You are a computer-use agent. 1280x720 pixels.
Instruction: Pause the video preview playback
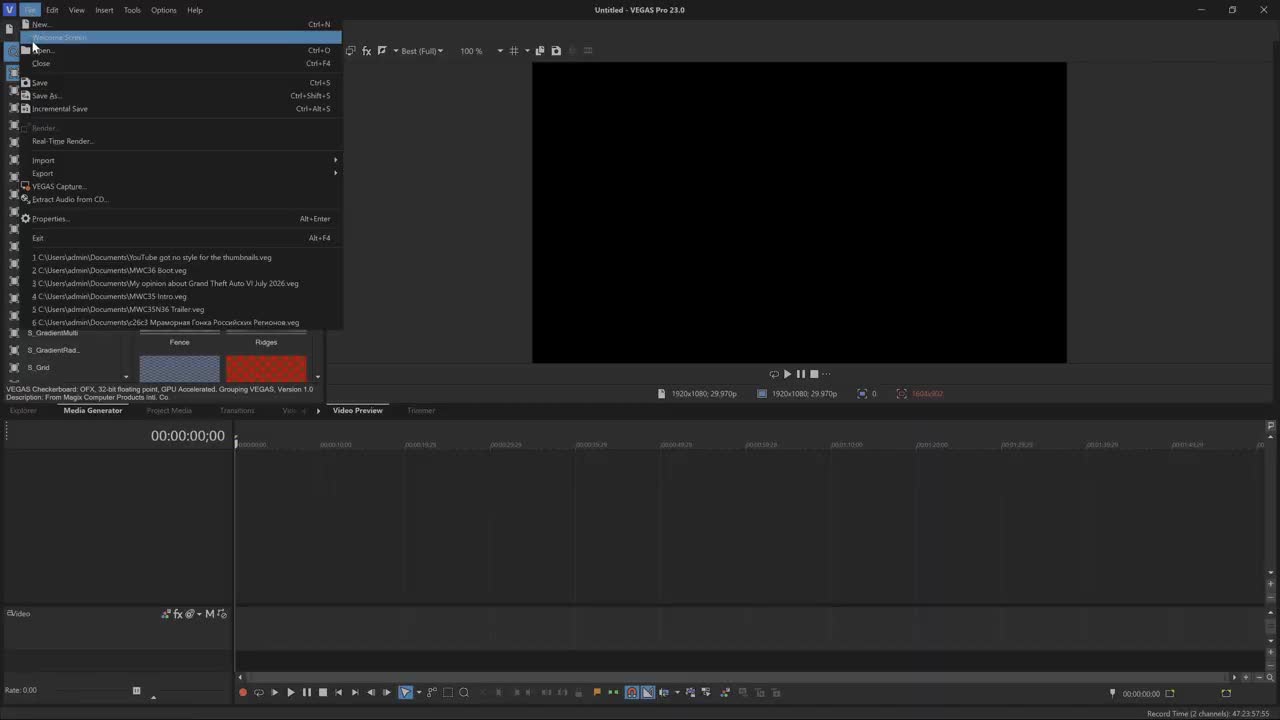800,374
